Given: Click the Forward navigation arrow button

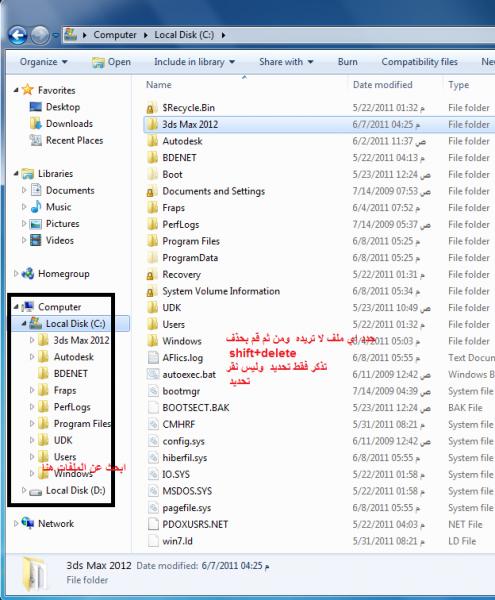Looking at the screenshot, I should click(x=40, y=35).
